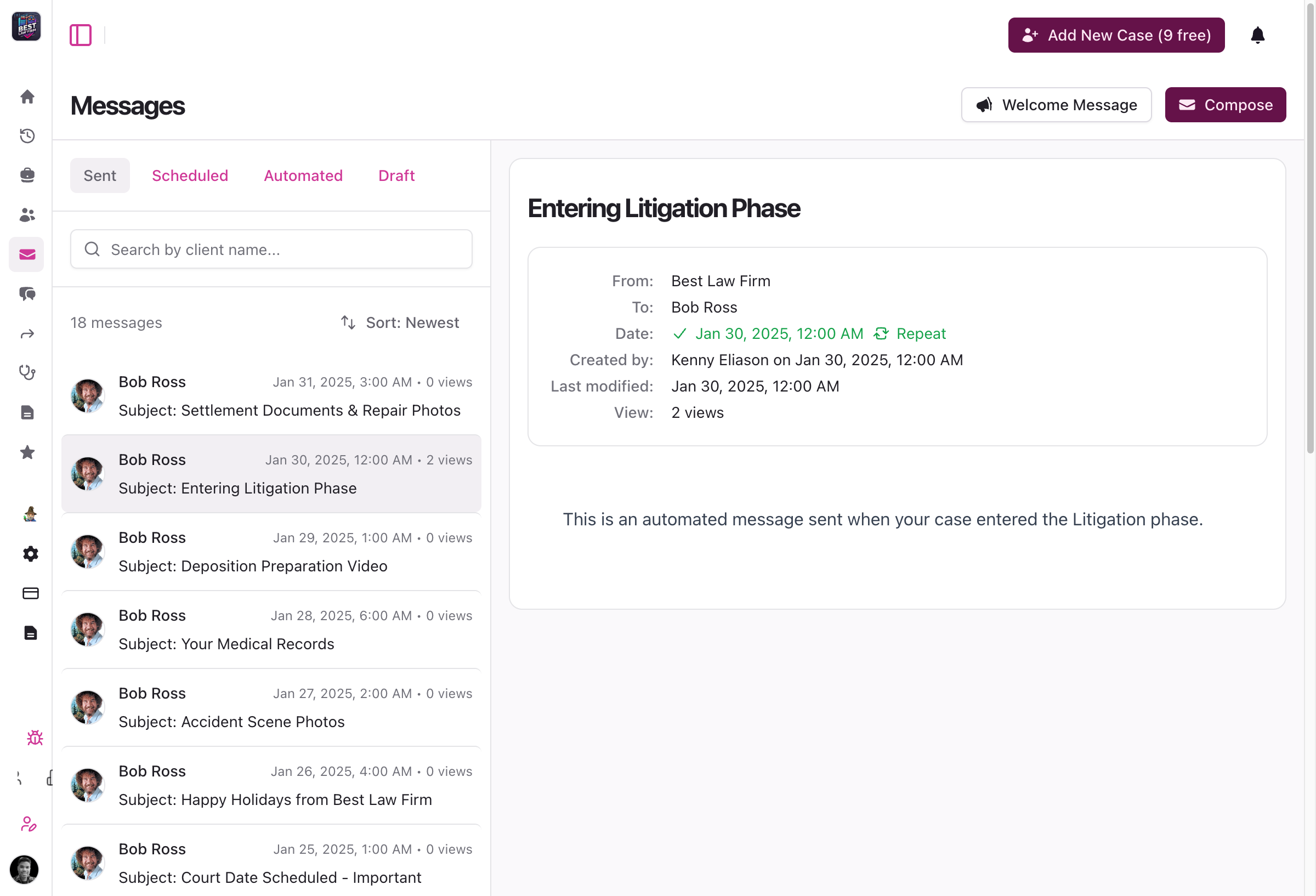Open the star reviews icon

27,452
